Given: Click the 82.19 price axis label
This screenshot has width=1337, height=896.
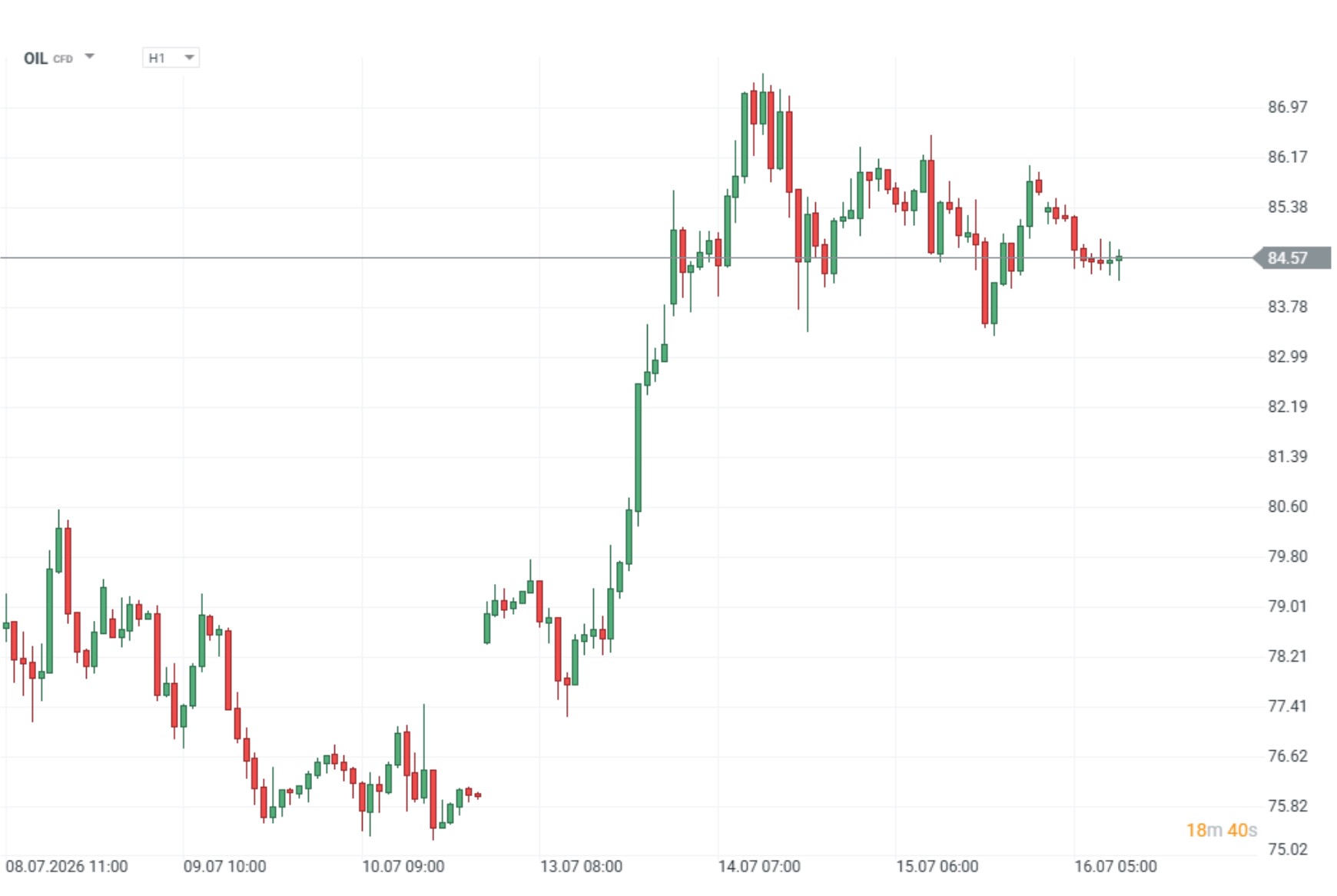Looking at the screenshot, I should 1287,407.
